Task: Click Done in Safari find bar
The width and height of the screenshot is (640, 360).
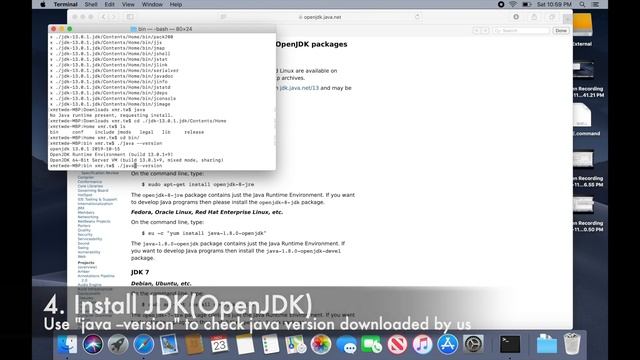Action: (x=561, y=31)
